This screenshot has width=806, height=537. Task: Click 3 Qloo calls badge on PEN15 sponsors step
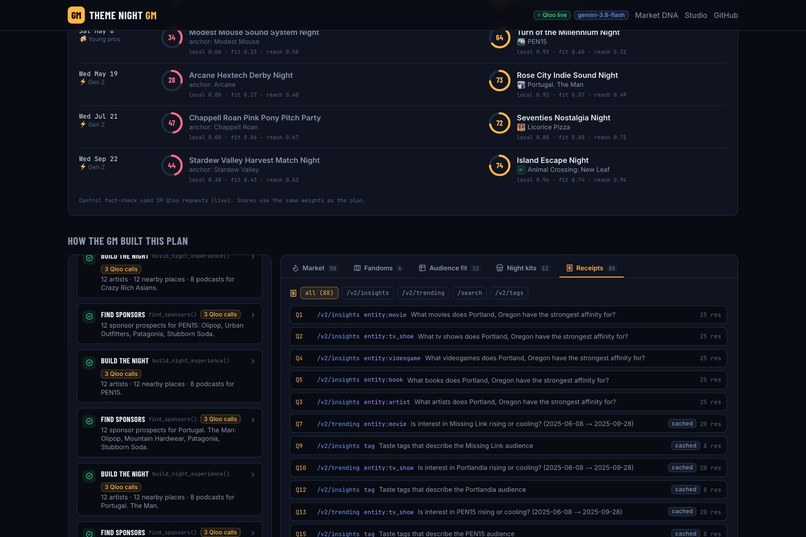click(x=220, y=314)
